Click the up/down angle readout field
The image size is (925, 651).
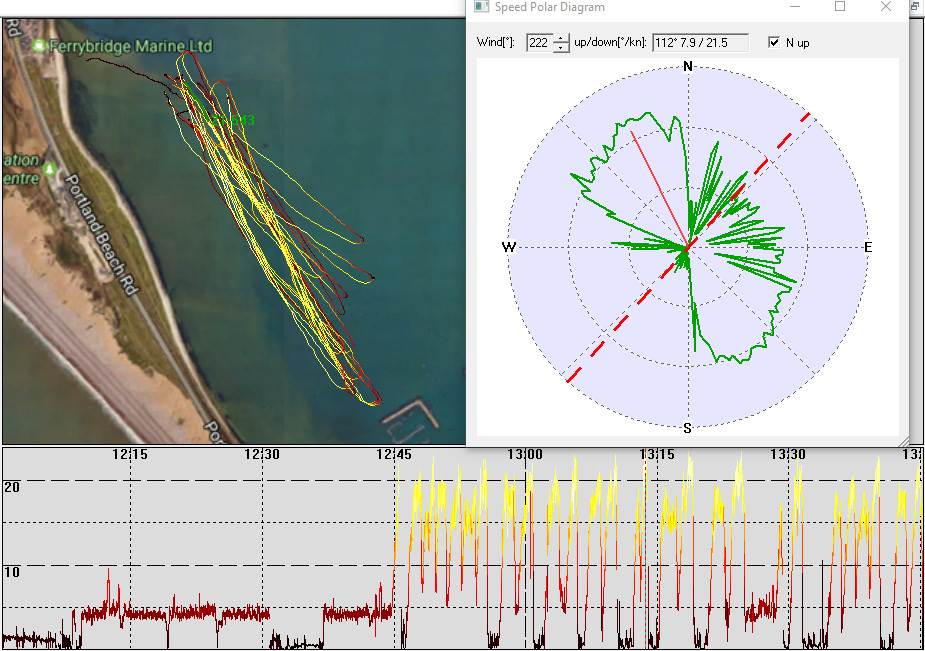(700, 43)
